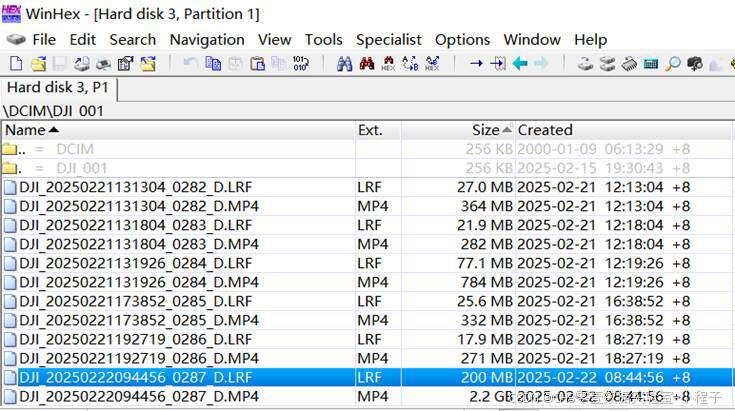Click the Open Folder toolbar icon
The height and width of the screenshot is (411, 735).
(x=148, y=63)
